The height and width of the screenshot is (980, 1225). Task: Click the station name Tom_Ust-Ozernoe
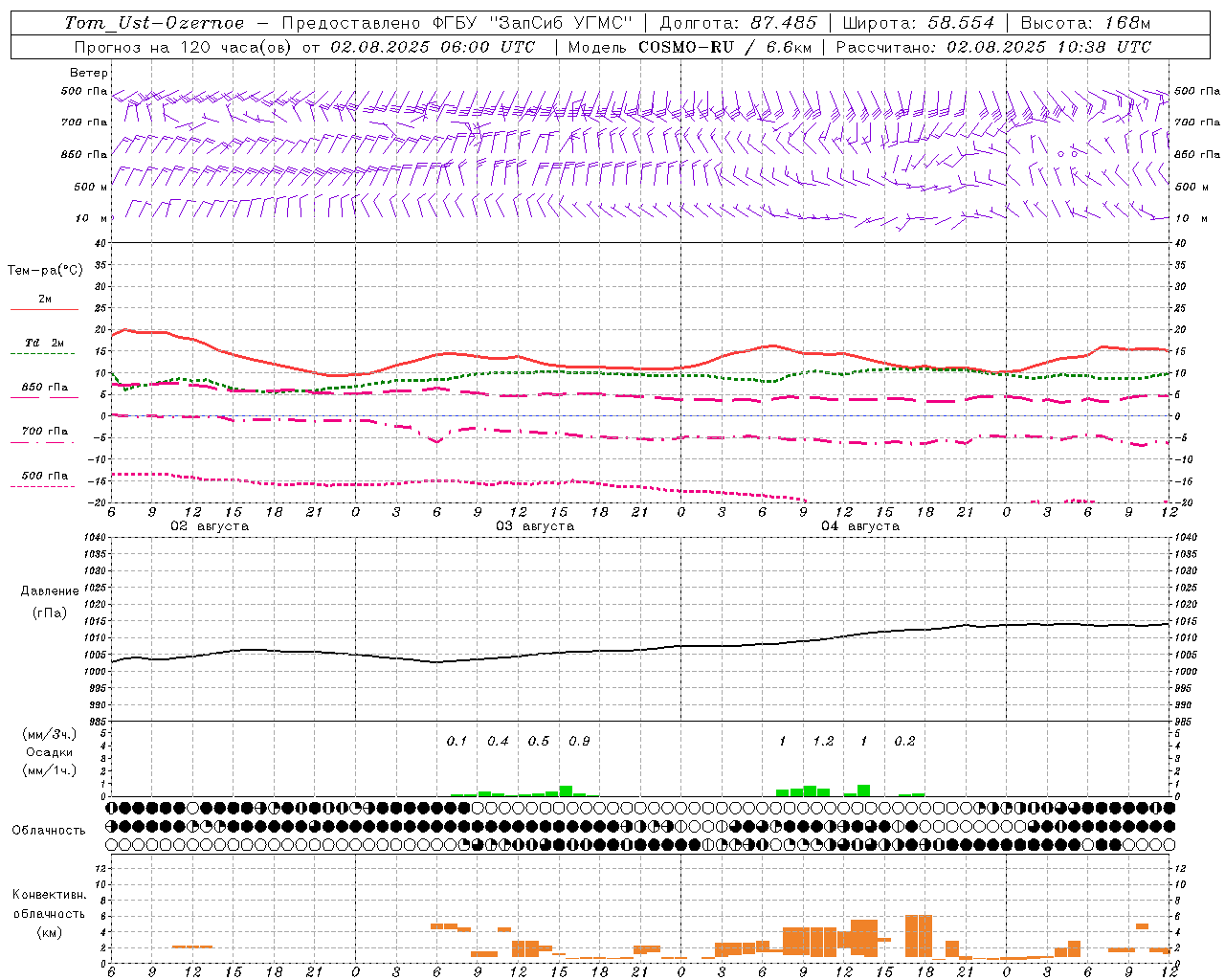tap(154, 23)
